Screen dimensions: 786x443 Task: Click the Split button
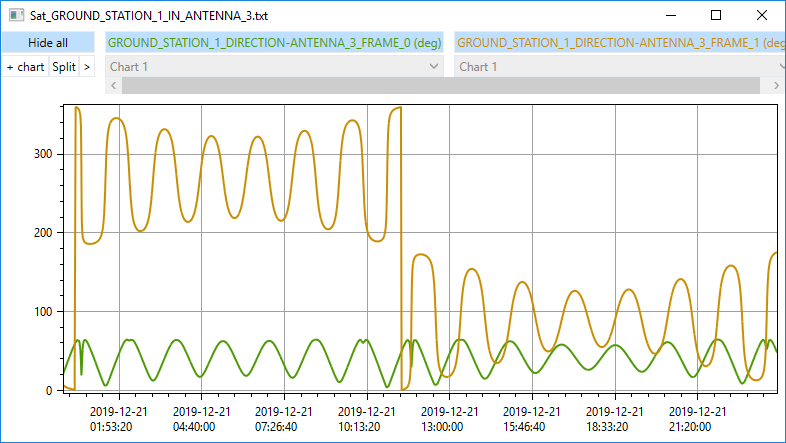pyautogui.click(x=64, y=67)
